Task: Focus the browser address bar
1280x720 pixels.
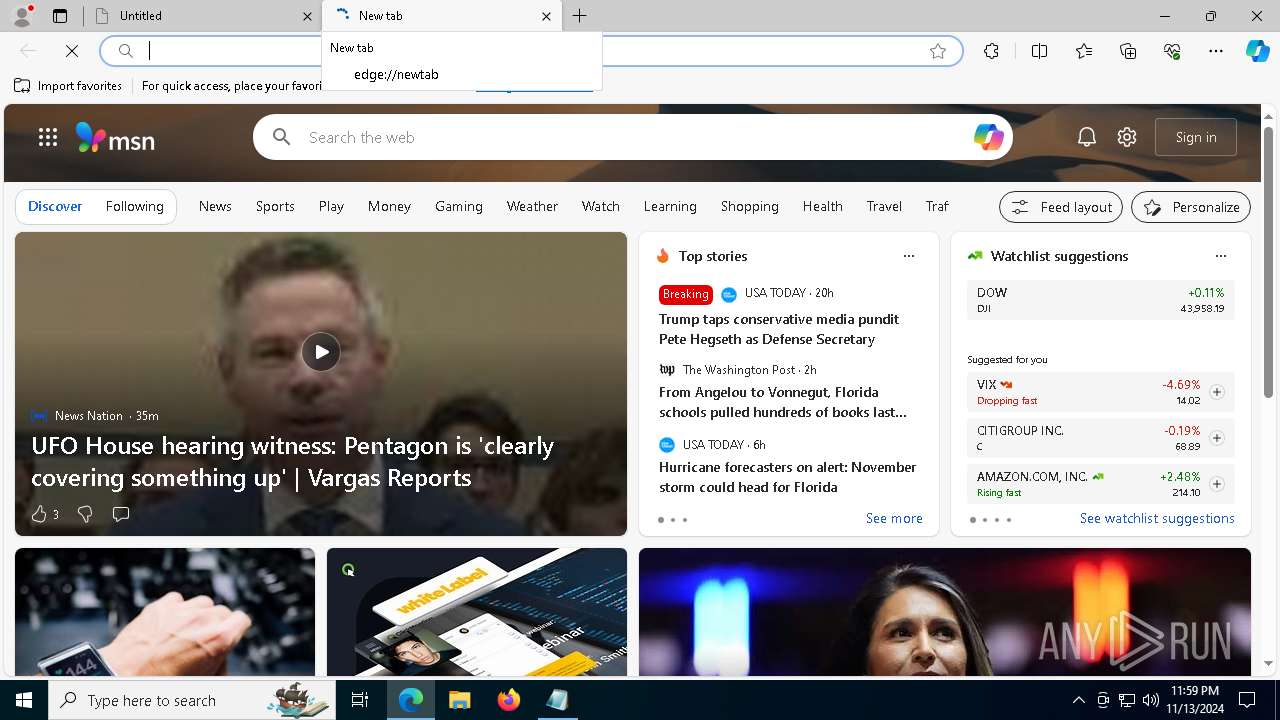Action: [x=530, y=51]
